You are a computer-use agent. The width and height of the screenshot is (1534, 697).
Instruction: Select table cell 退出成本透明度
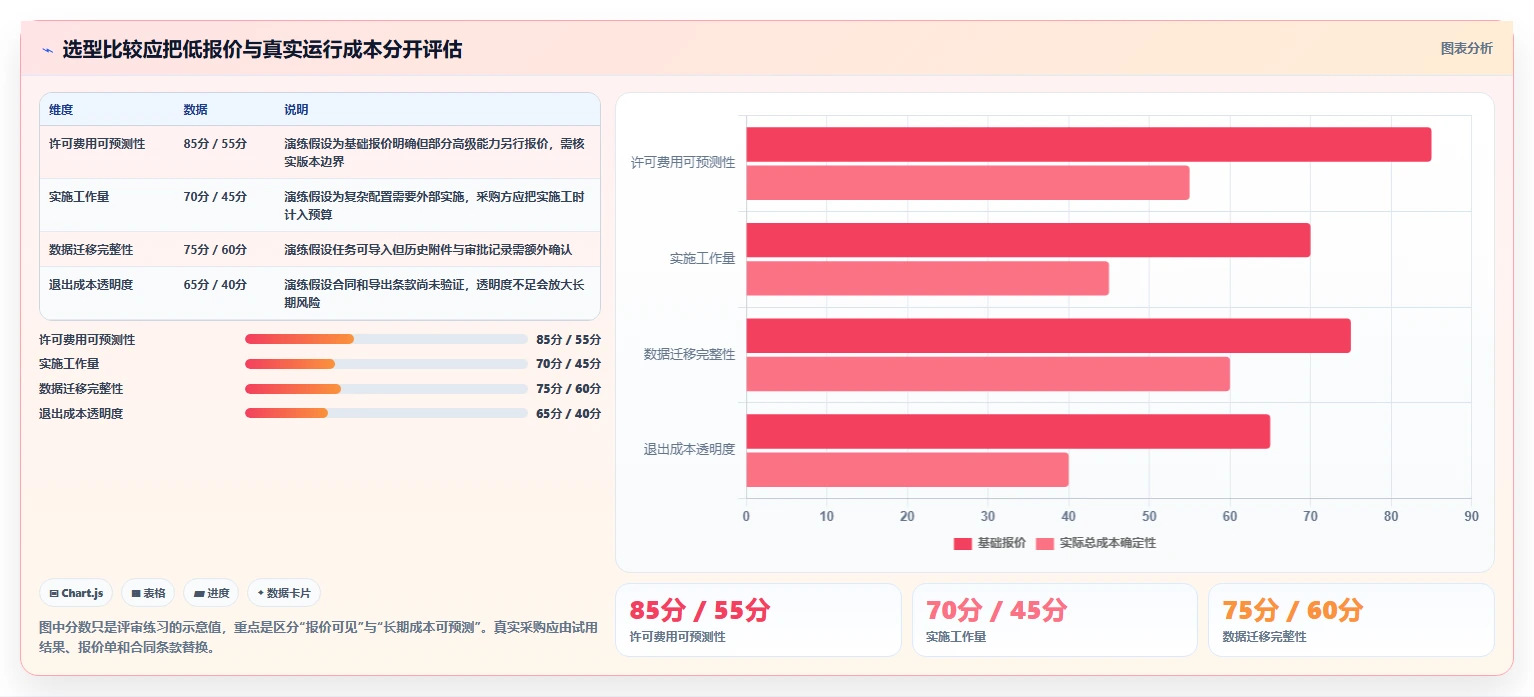click(91, 285)
